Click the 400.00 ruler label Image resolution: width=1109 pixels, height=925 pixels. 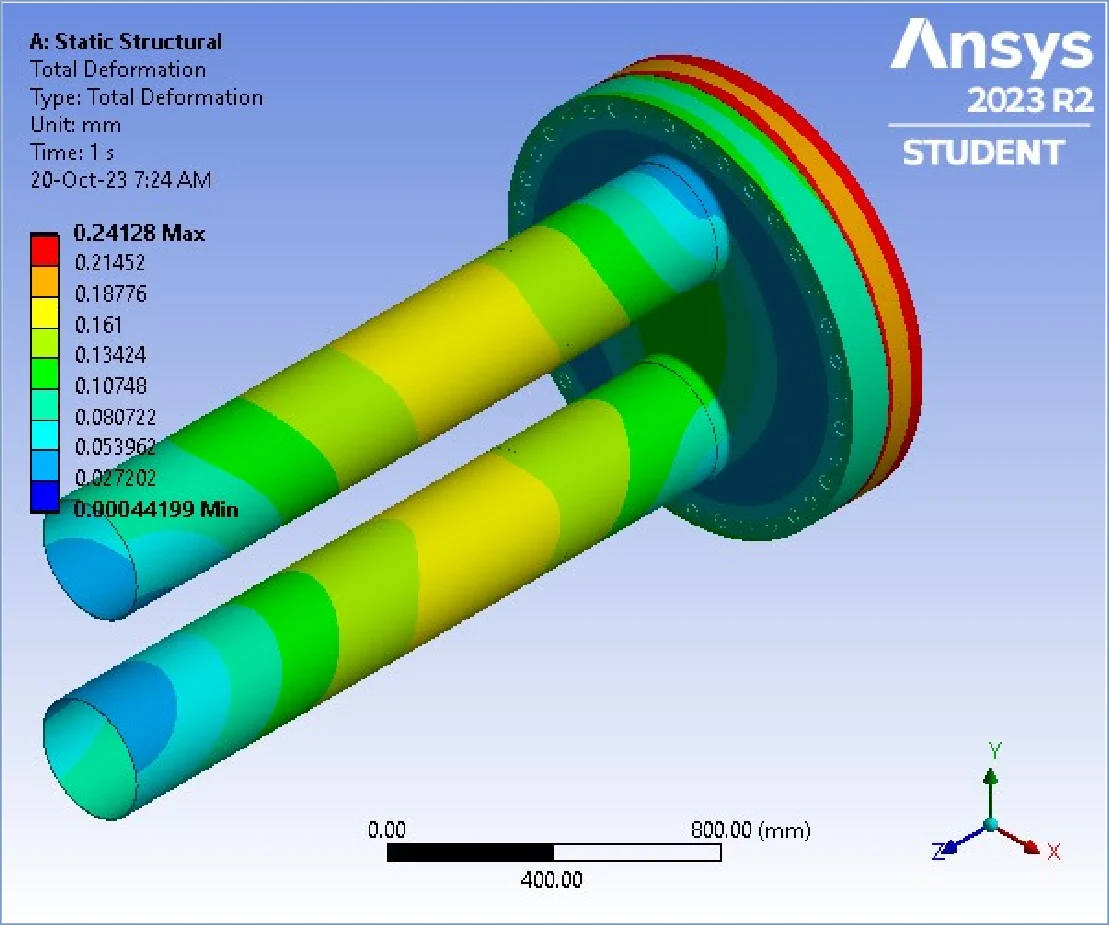[552, 880]
